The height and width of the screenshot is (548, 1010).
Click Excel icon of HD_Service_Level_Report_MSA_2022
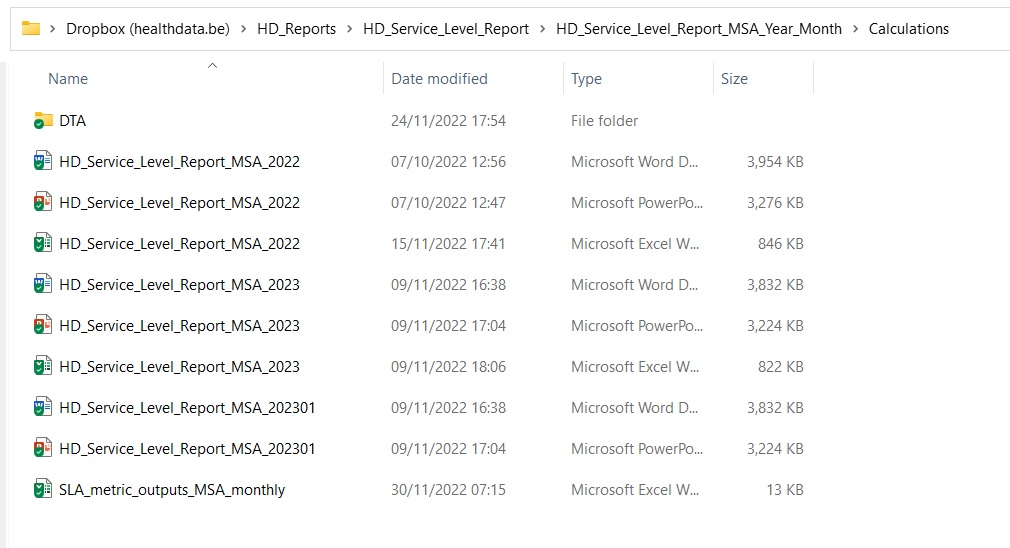[43, 244]
